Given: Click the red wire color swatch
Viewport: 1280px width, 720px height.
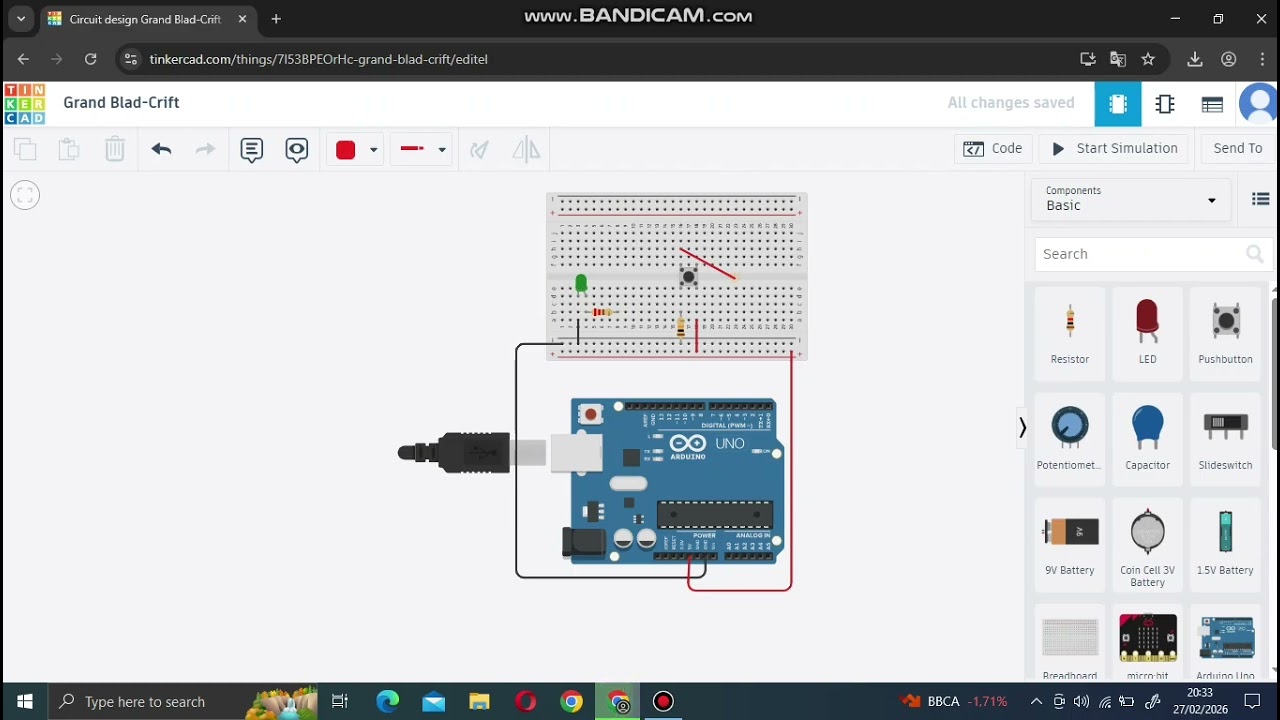Looking at the screenshot, I should (346, 150).
